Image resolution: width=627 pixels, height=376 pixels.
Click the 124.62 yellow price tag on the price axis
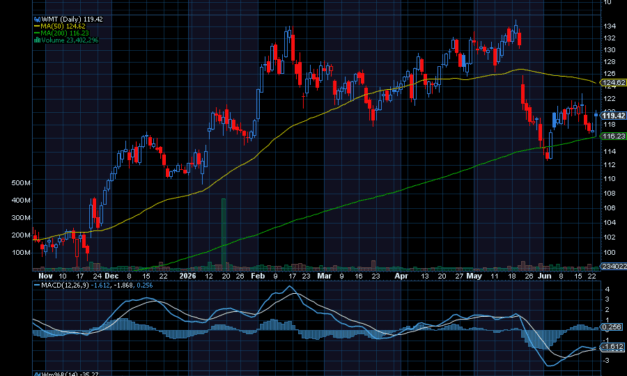(x=614, y=83)
